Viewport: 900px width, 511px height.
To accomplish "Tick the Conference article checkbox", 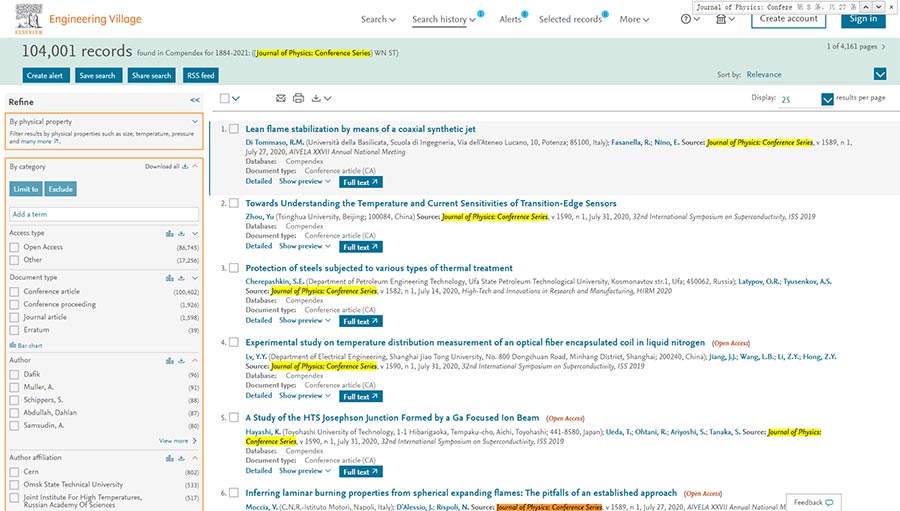I will click(x=14, y=292).
